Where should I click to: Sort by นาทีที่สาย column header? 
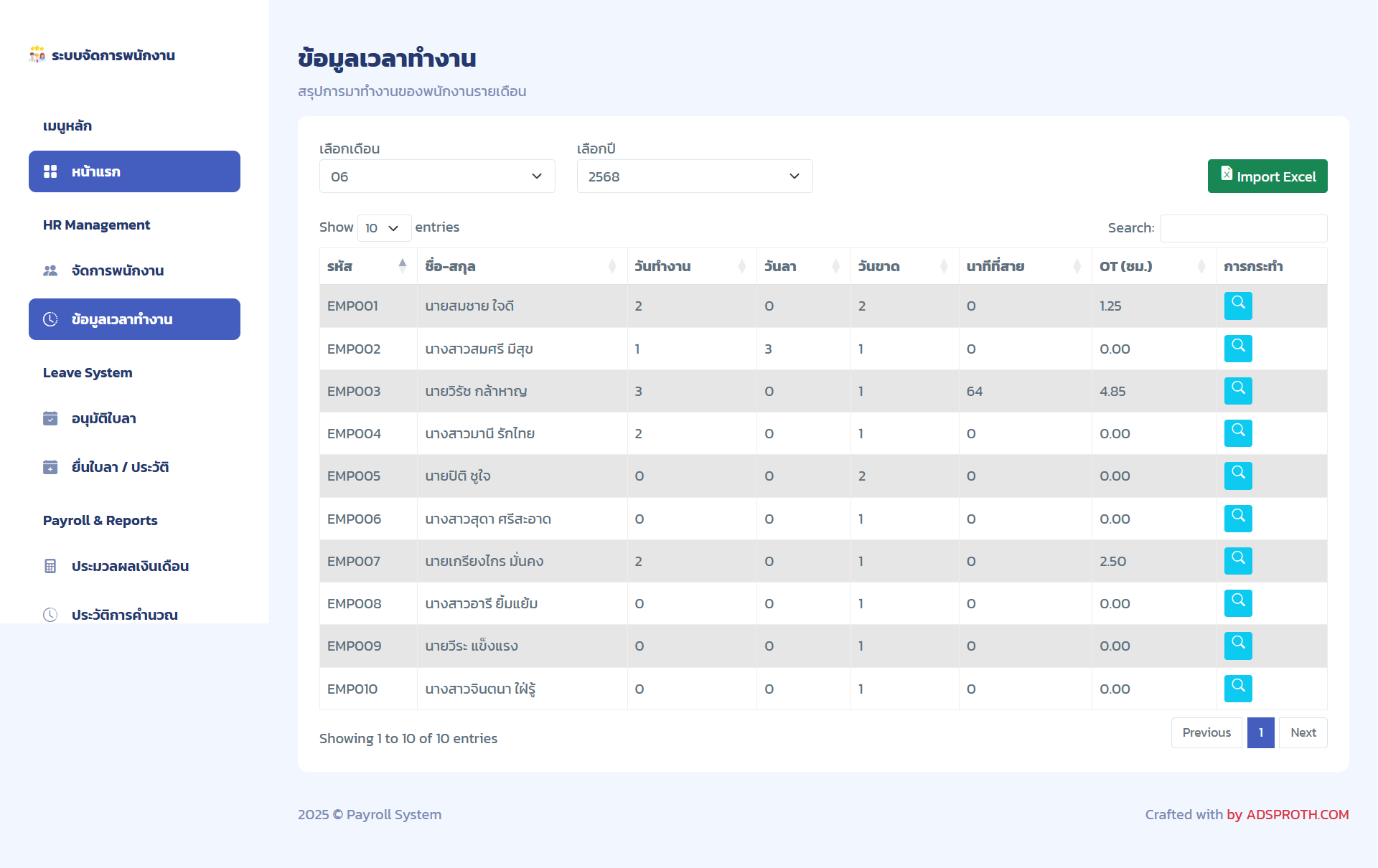click(x=1025, y=266)
